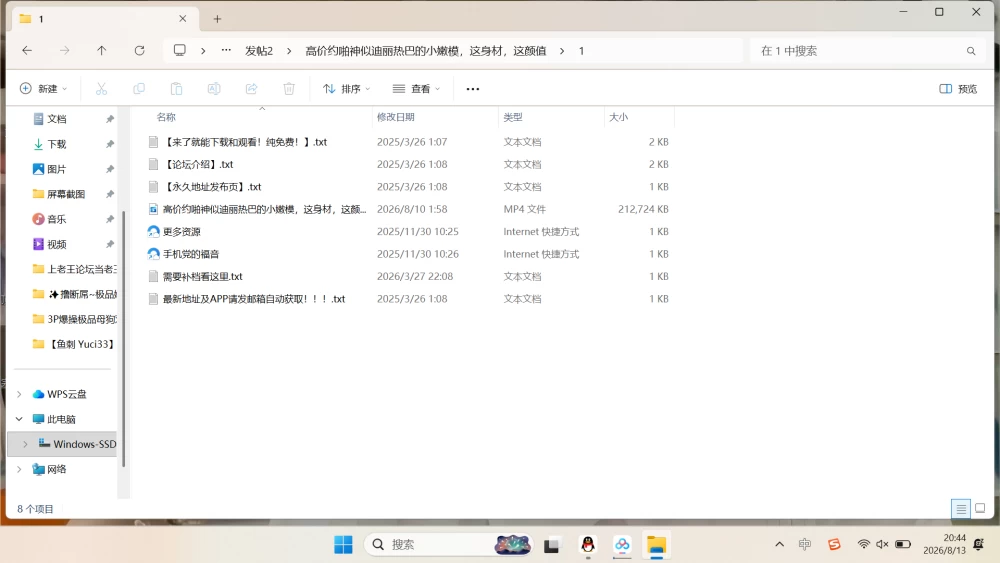The width and height of the screenshot is (1000, 563).
Task: Sort by the 大小 column header
Action: click(x=619, y=117)
